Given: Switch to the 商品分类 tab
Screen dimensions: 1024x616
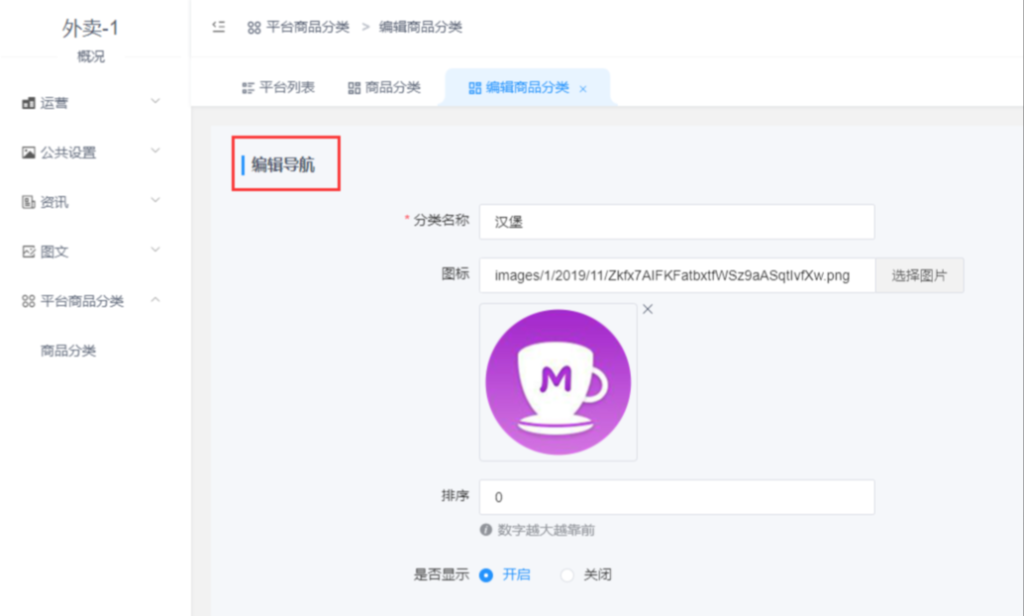Looking at the screenshot, I should [384, 88].
